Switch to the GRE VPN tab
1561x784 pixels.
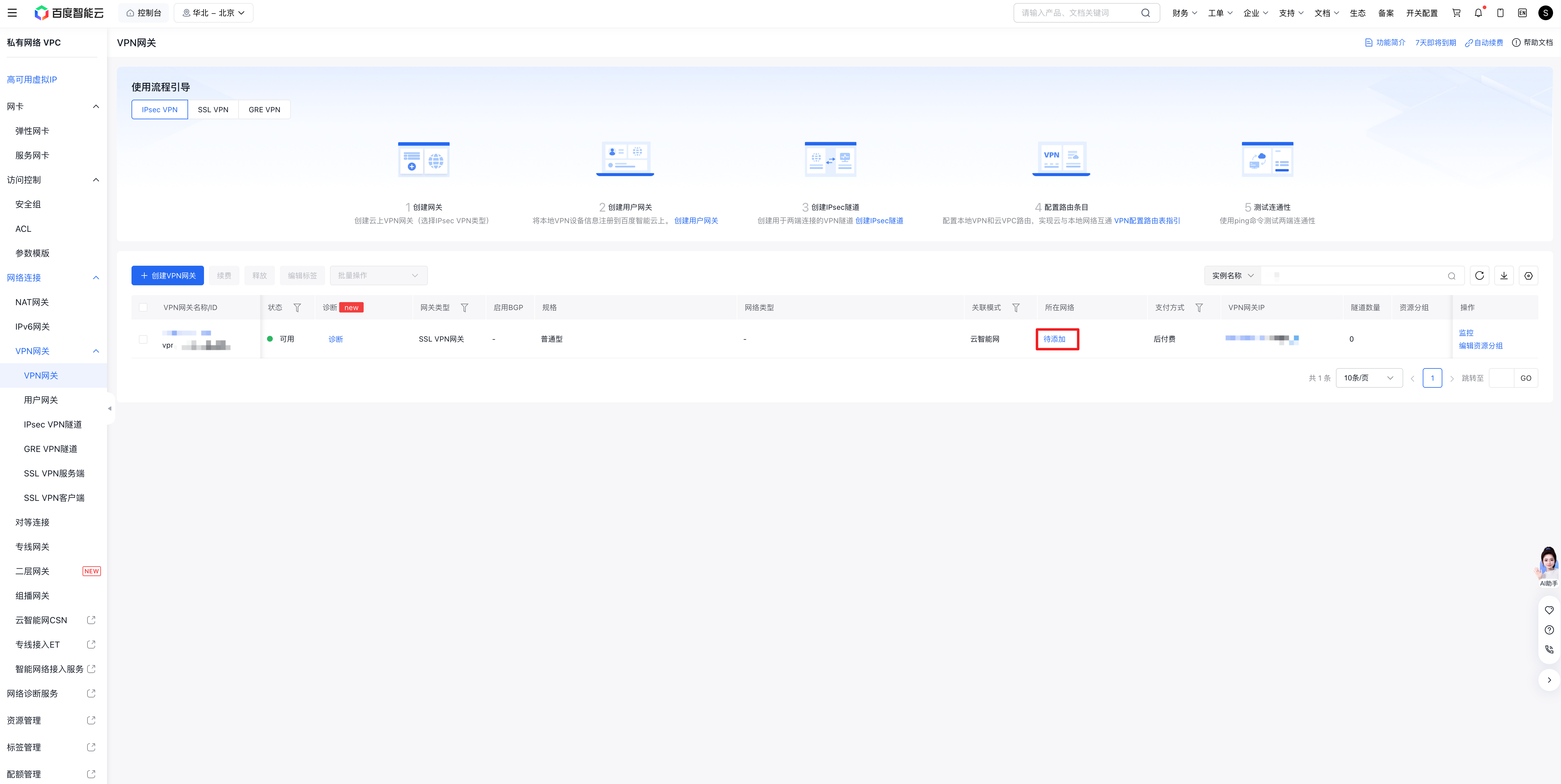[264, 110]
